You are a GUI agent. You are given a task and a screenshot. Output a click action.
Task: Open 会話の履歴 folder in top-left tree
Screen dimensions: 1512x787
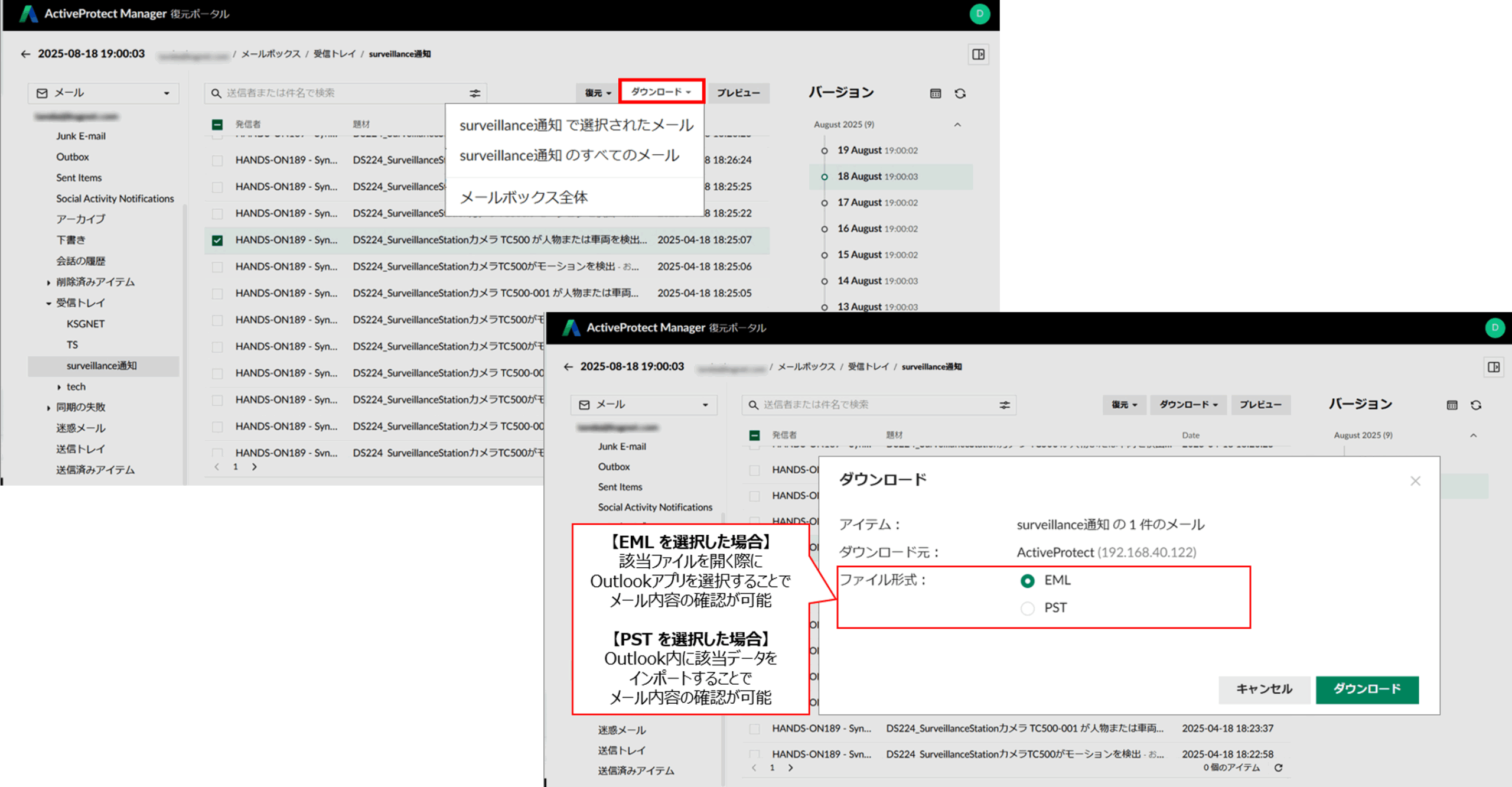tap(81, 261)
